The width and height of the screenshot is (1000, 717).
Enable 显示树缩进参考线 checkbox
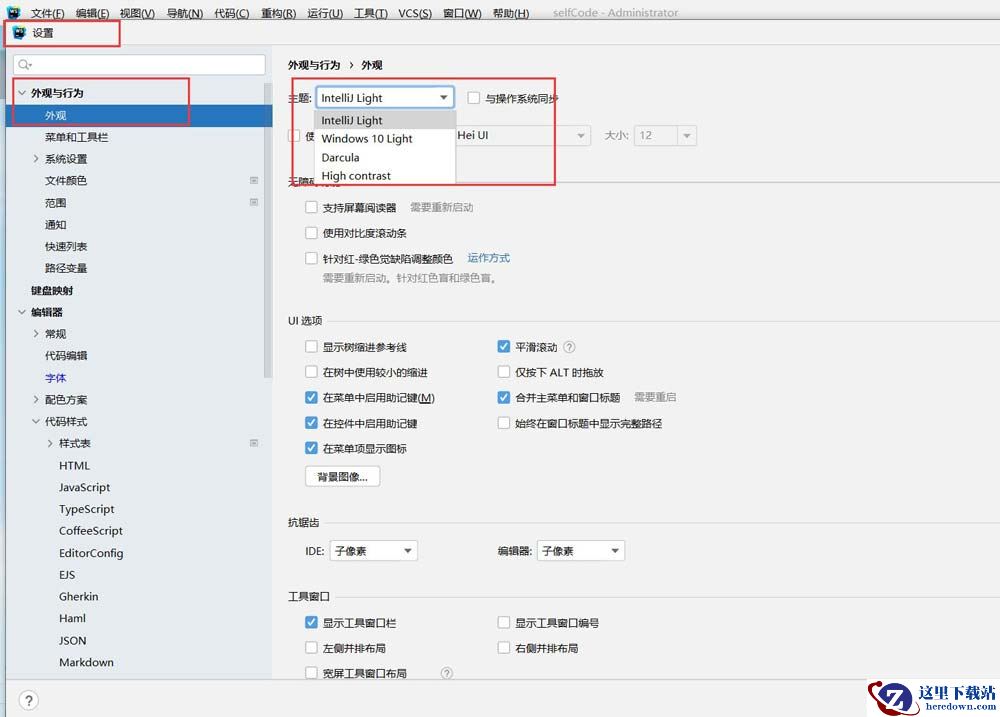(311, 346)
